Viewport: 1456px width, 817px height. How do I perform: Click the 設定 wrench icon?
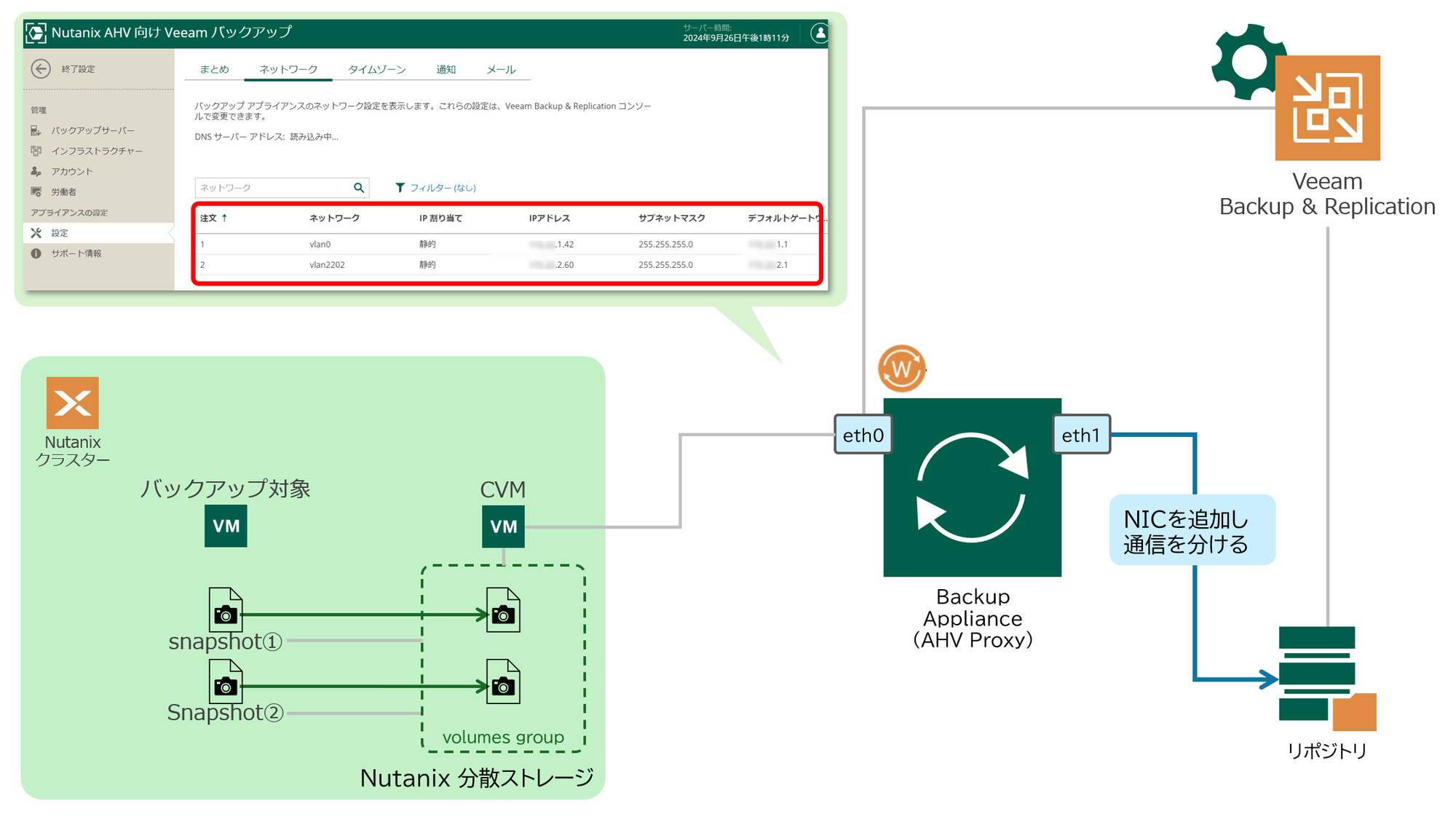point(36,233)
